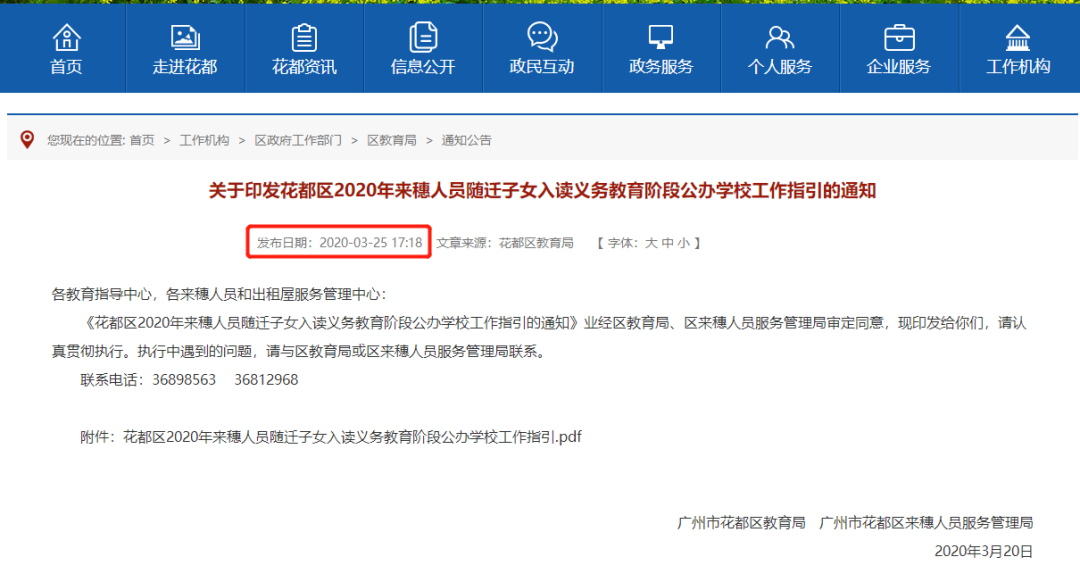Go to 首页 in the breadcrumb
Viewport: 1080px width, 582px height.
[142, 141]
